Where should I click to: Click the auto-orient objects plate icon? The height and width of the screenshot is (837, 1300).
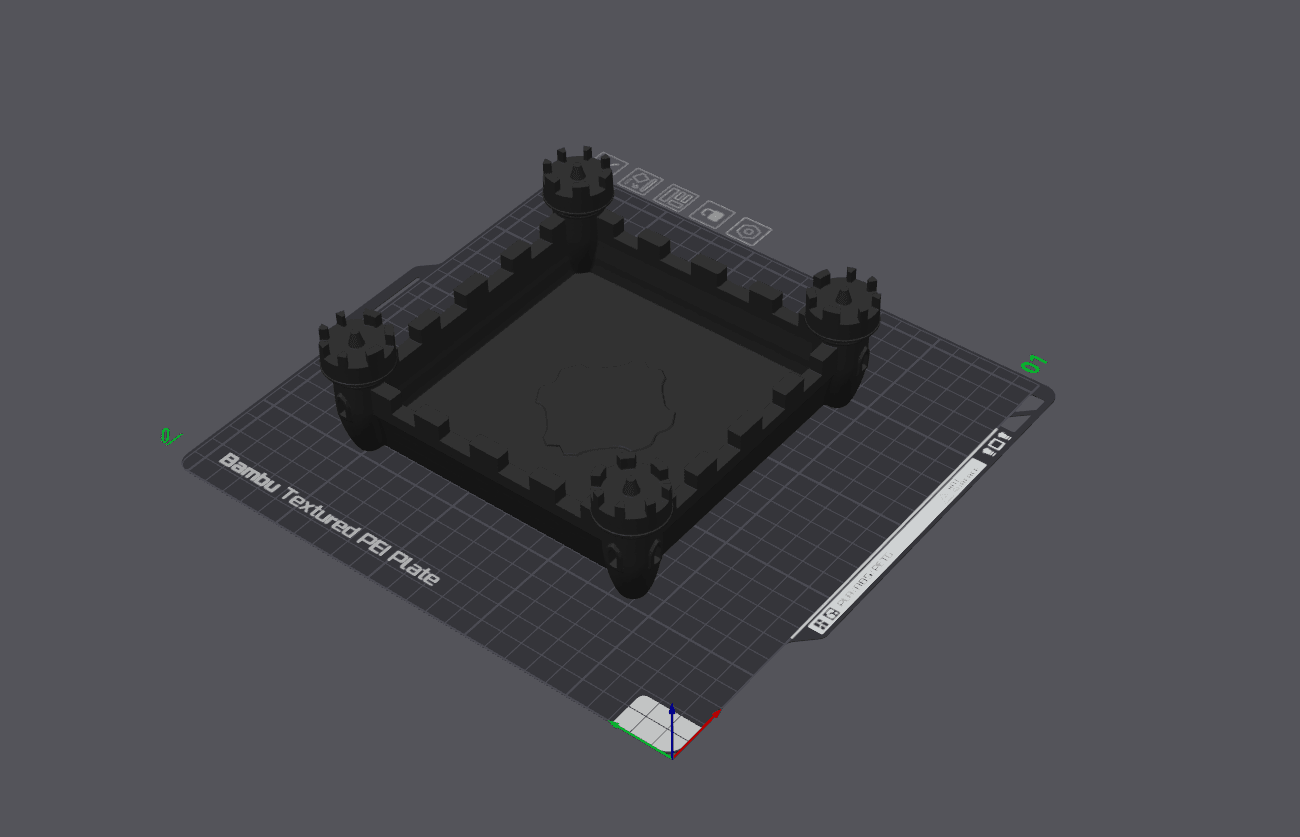coord(640,182)
